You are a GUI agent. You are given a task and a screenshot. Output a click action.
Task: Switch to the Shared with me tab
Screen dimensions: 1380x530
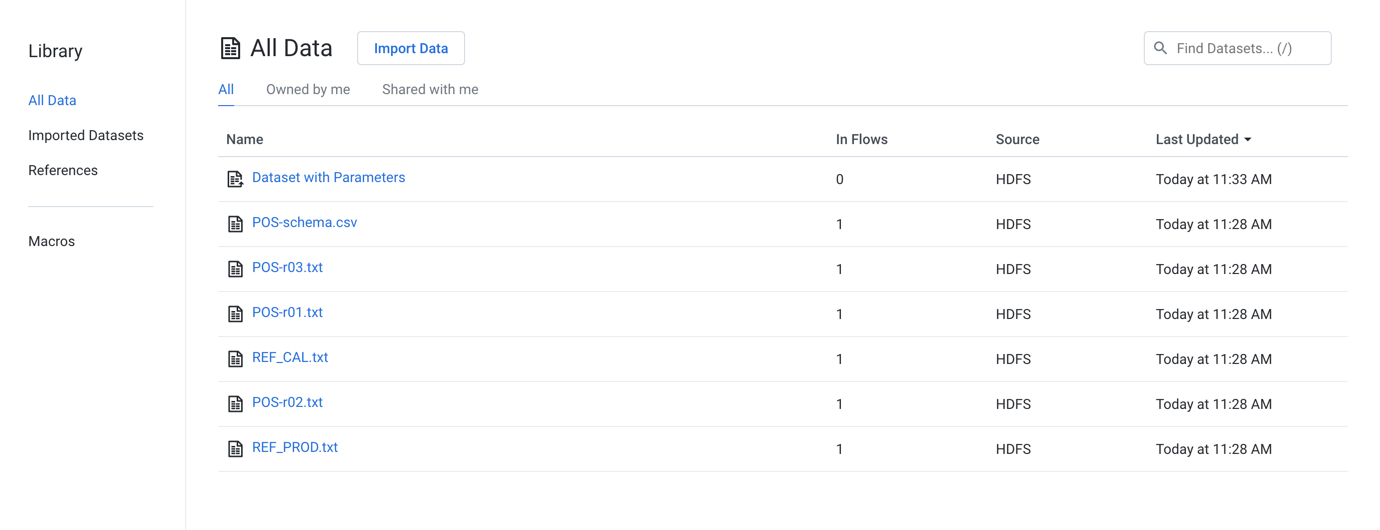(430, 90)
